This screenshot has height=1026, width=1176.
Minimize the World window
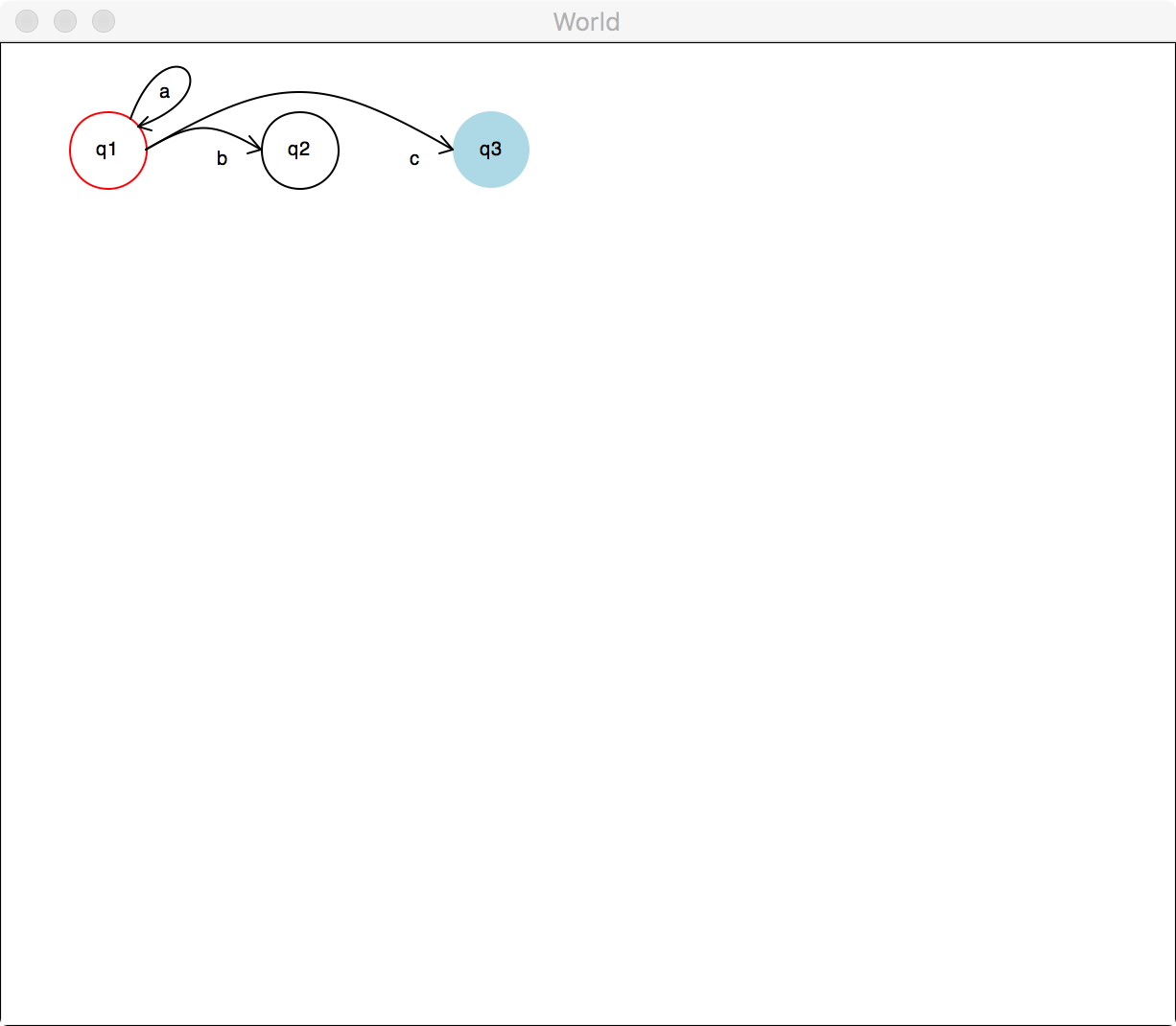coord(65,21)
